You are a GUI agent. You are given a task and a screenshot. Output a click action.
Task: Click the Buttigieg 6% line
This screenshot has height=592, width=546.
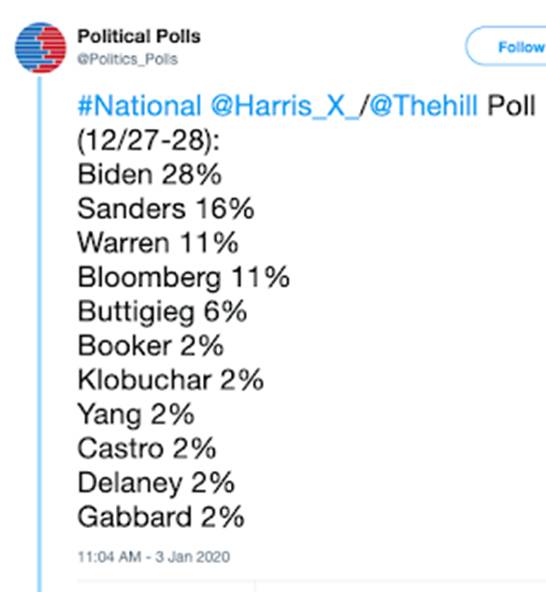[162, 313]
